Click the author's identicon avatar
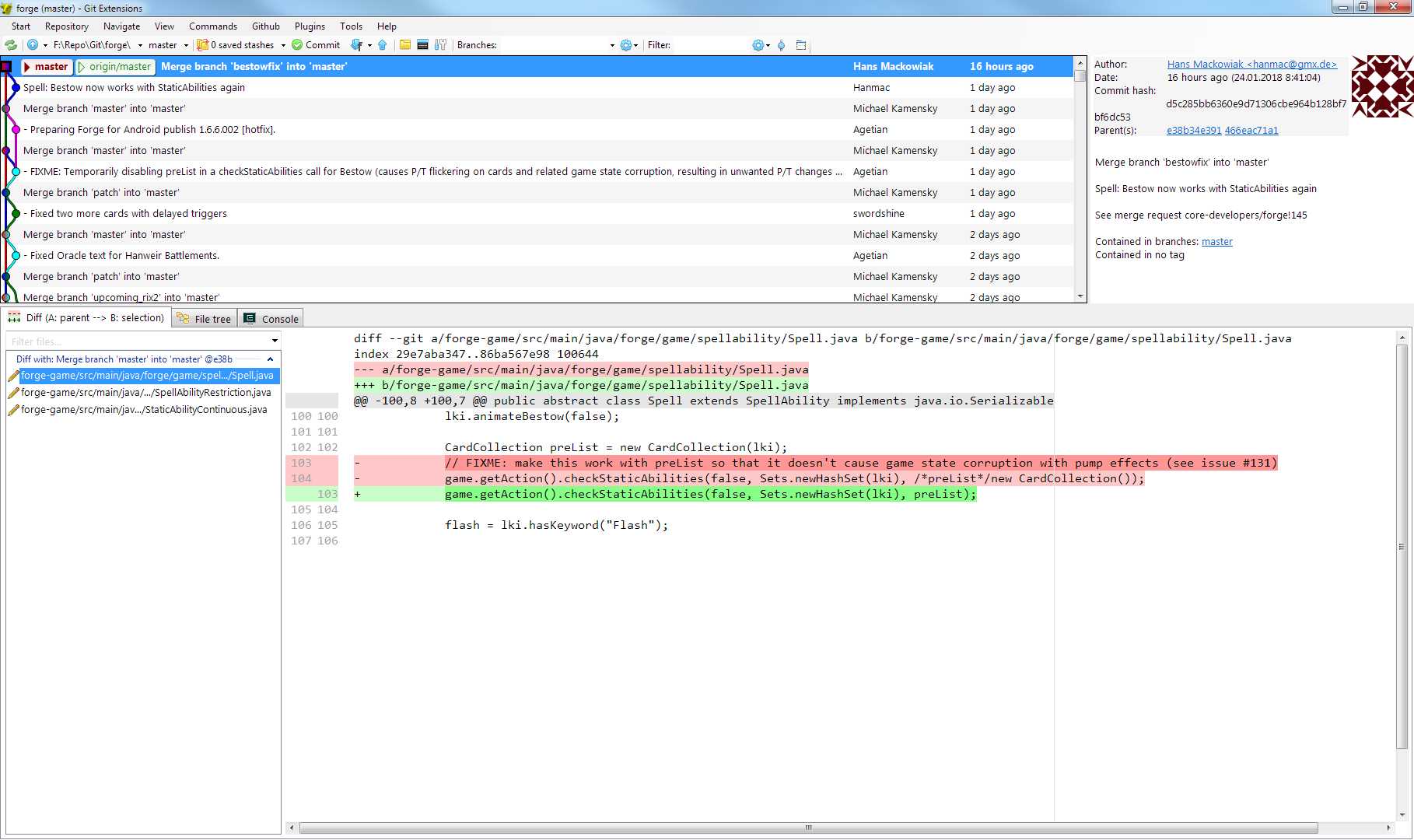The width and height of the screenshot is (1414, 840). [1381, 86]
